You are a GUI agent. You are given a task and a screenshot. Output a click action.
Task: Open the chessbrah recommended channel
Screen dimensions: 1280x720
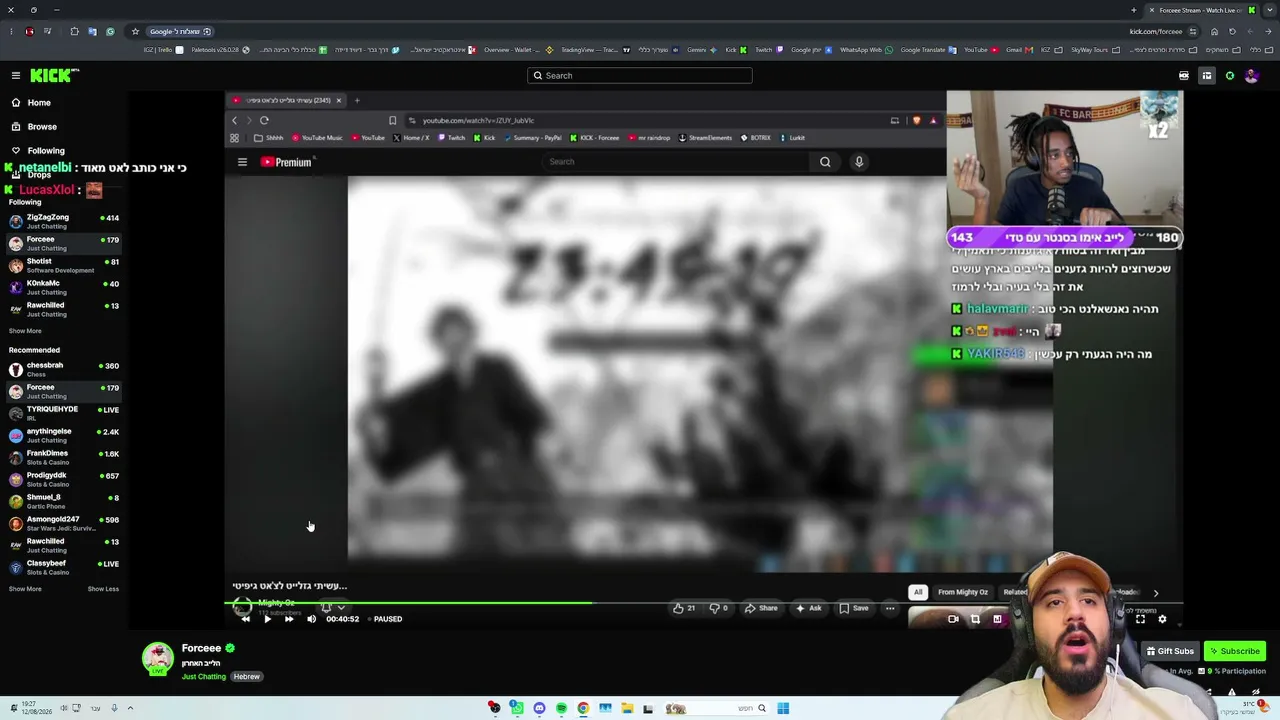[x=64, y=369]
